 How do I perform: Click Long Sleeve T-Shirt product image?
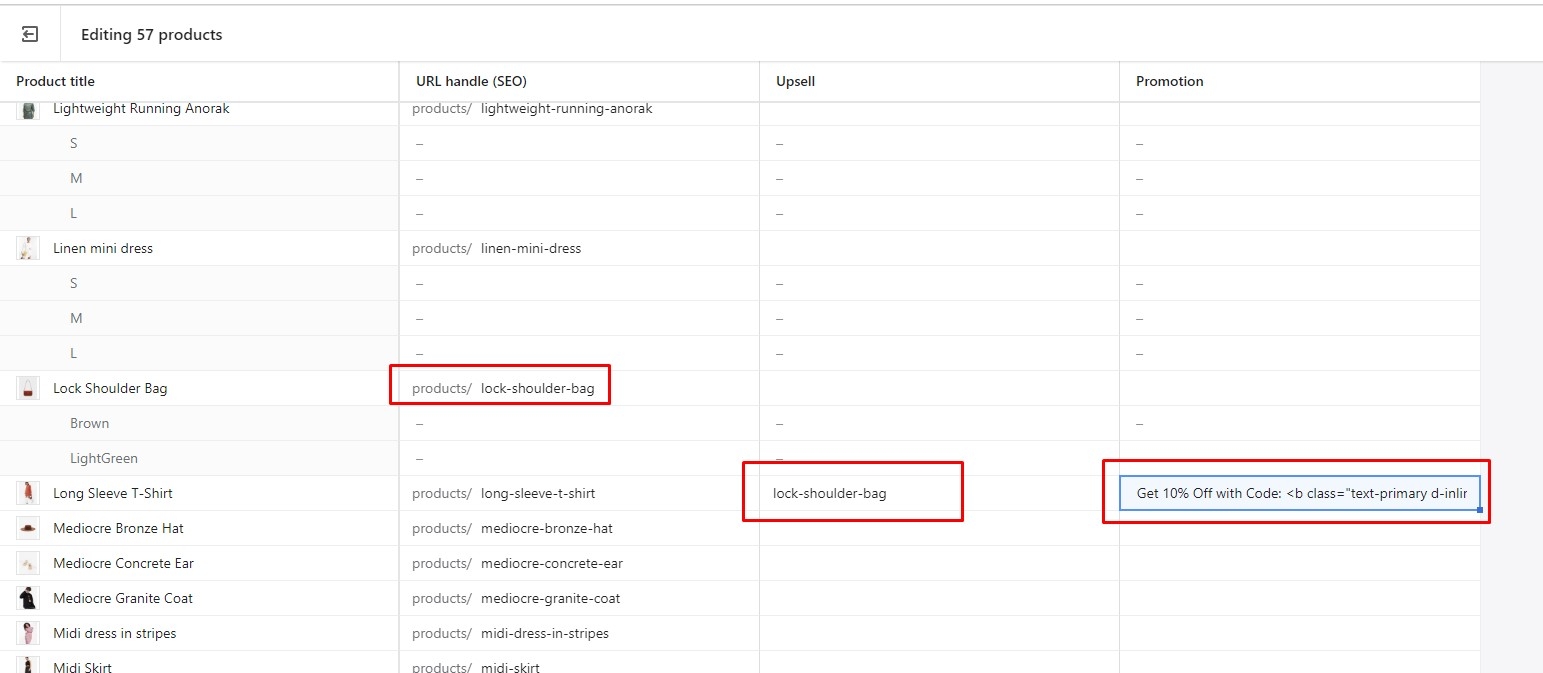[x=28, y=493]
